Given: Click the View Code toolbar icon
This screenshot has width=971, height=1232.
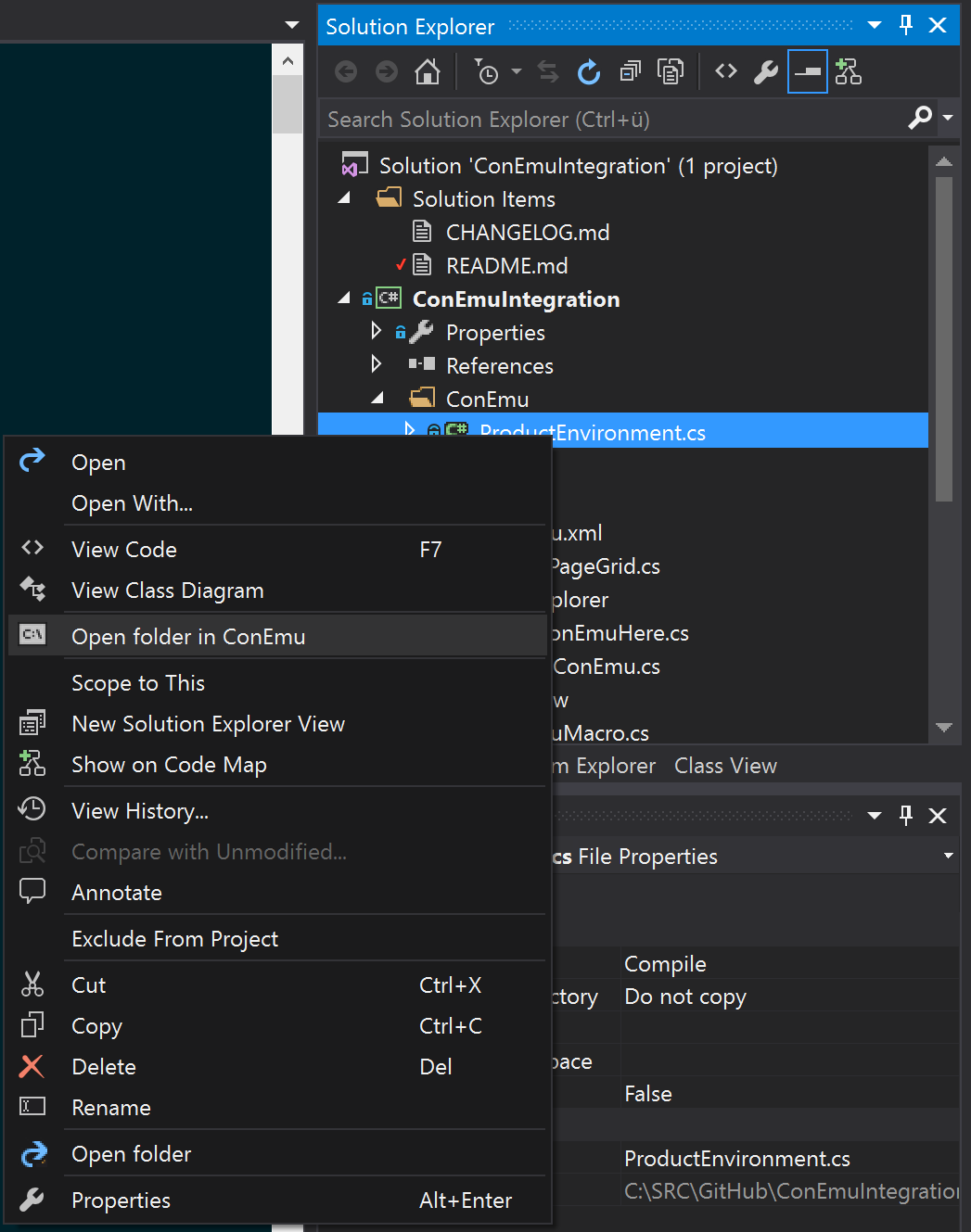Looking at the screenshot, I should pos(726,71).
